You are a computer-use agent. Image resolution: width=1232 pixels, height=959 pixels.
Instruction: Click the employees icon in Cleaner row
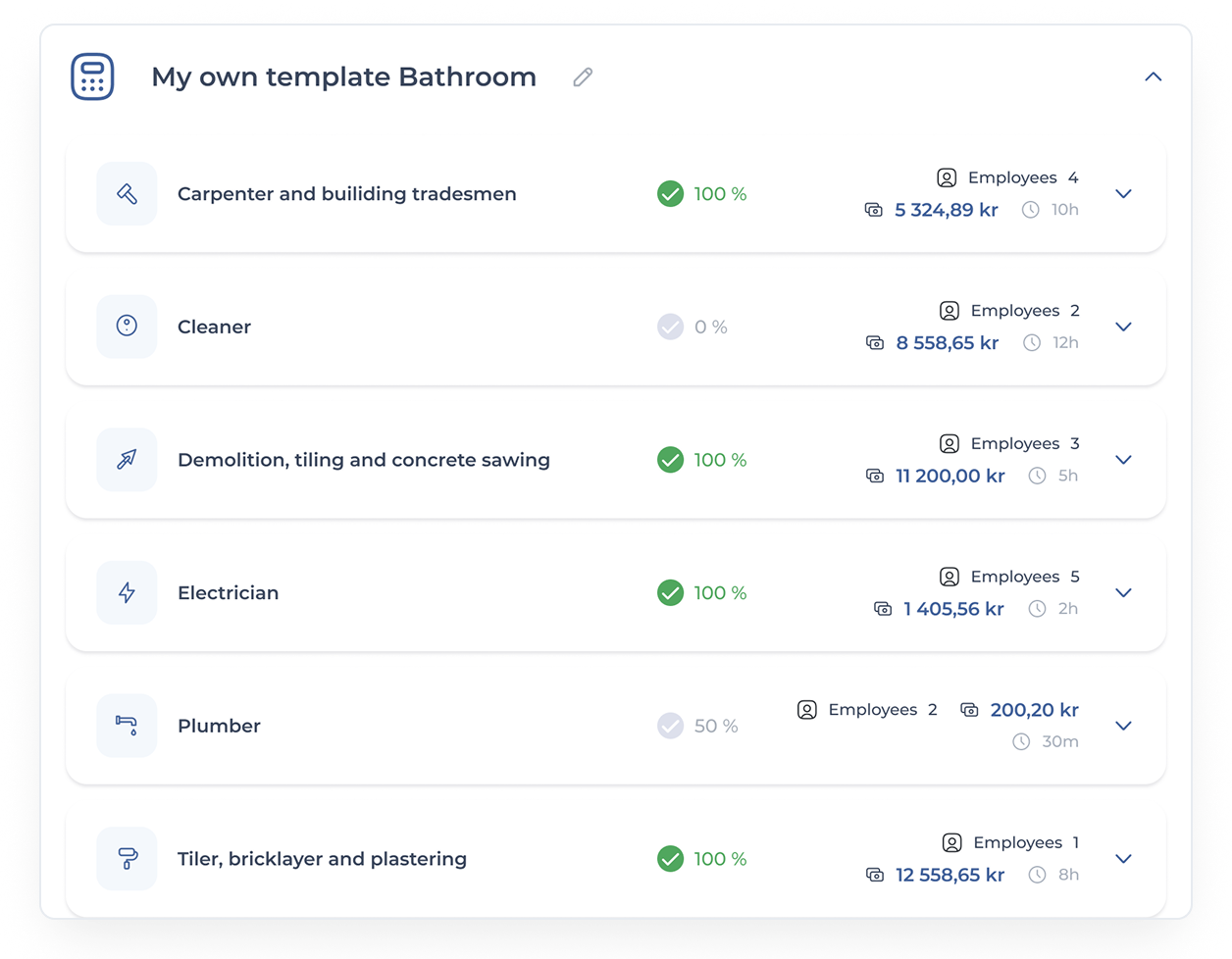click(x=950, y=311)
